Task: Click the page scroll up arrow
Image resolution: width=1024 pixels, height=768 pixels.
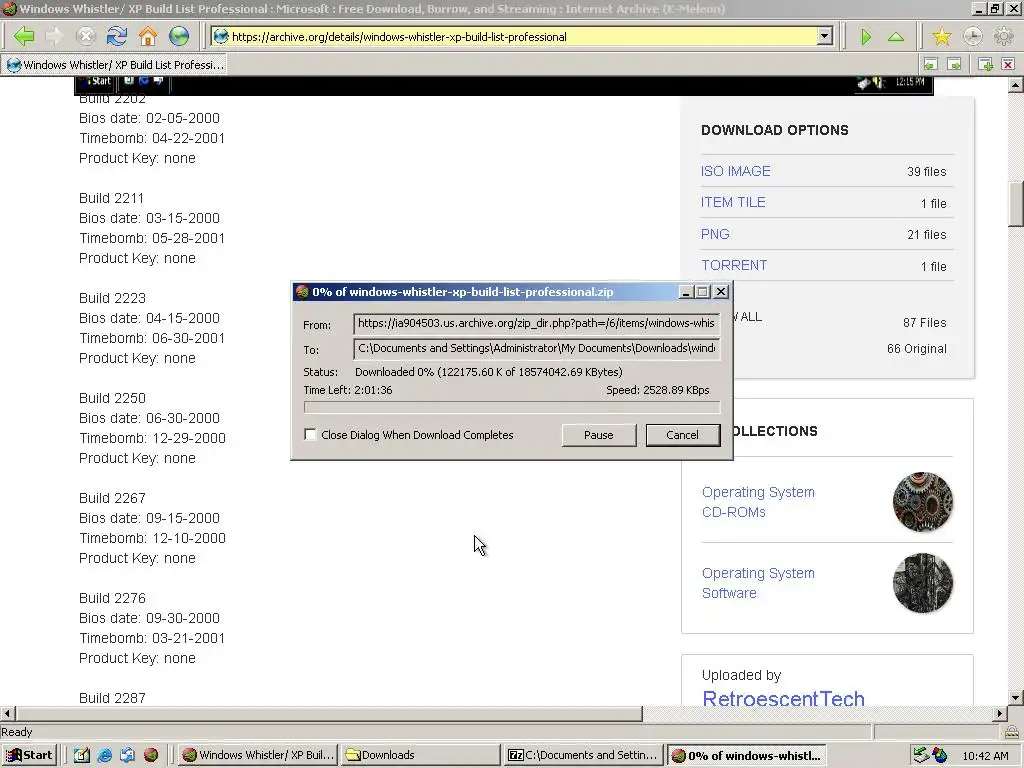Action: tap(1016, 85)
